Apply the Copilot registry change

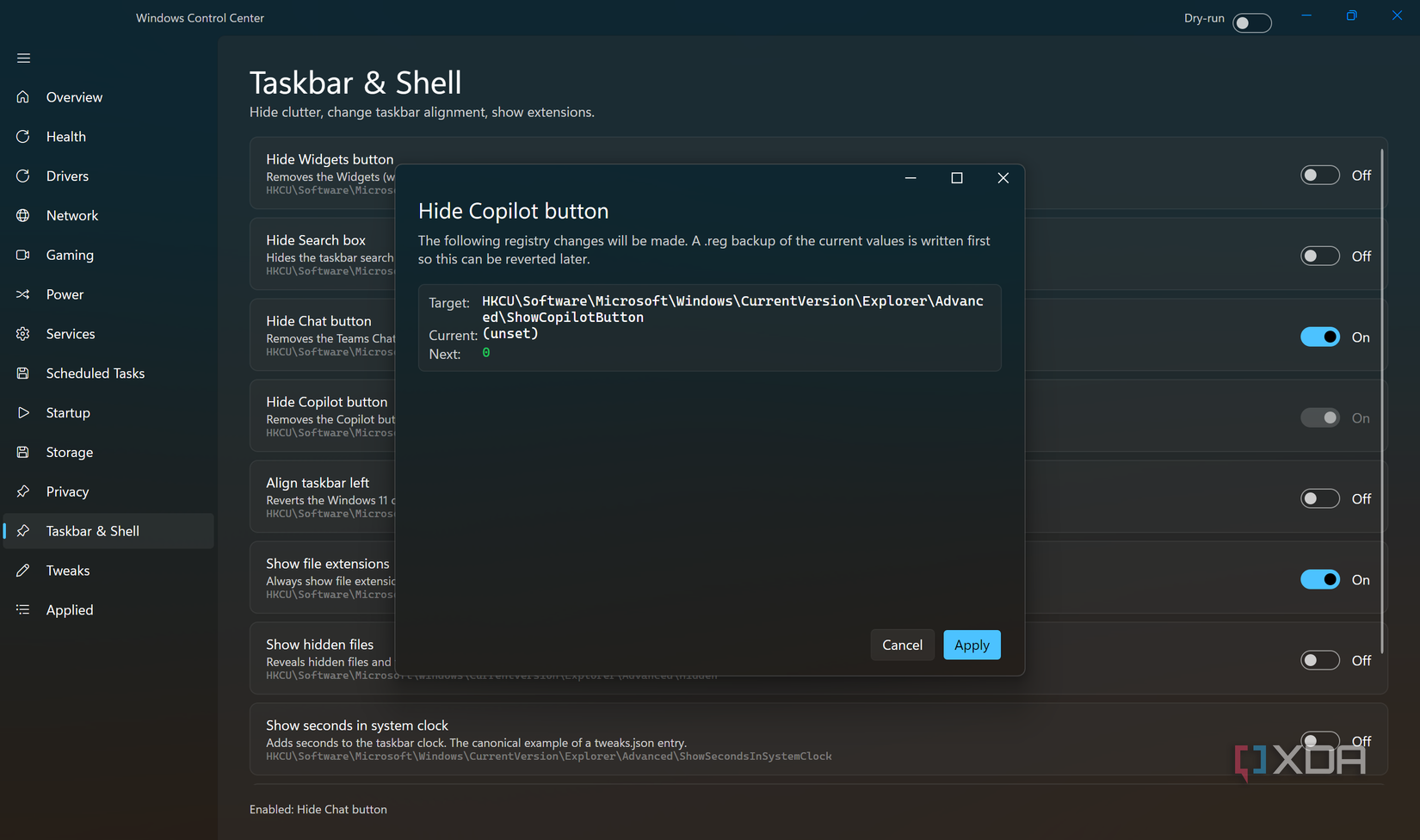(x=972, y=645)
